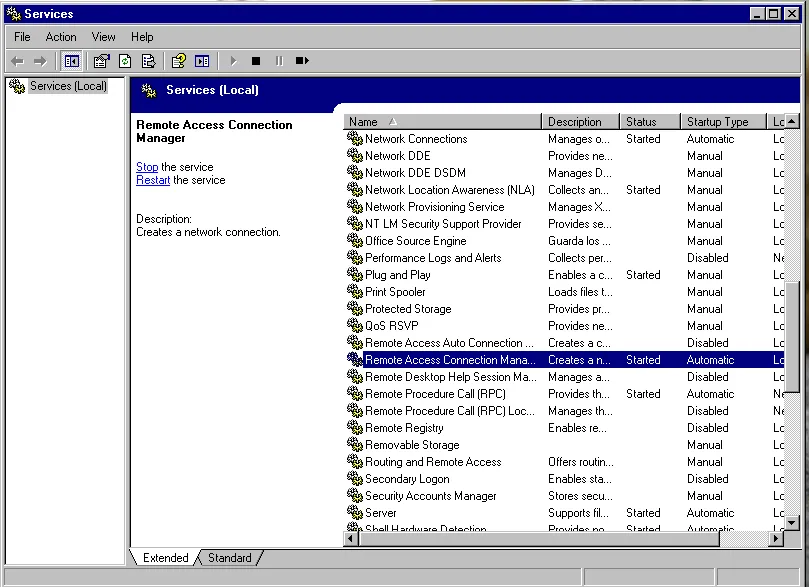Click the Stop the service link
809x587 pixels.
147,167
